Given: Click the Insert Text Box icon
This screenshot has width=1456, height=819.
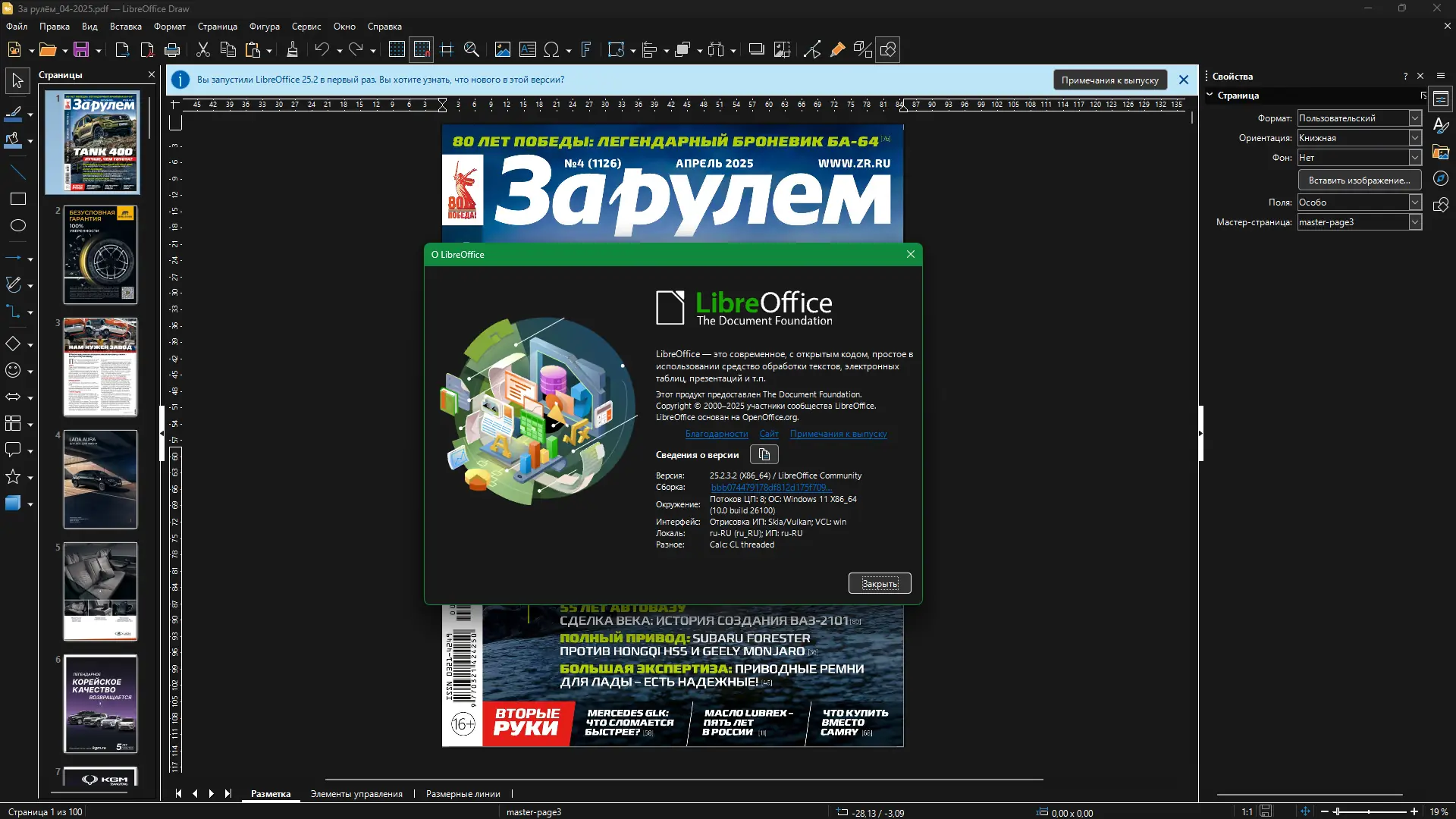Looking at the screenshot, I should click(x=528, y=50).
